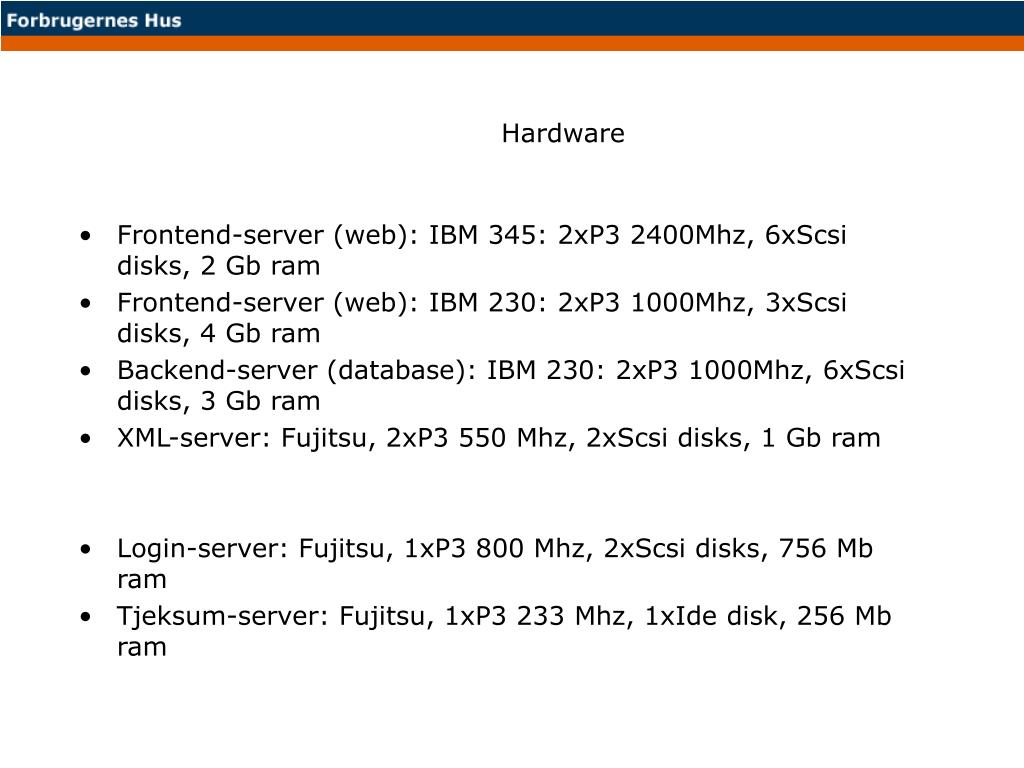This screenshot has width=1024, height=768.
Task: Select the IBM 345 Frontend-server text line
Action: pos(481,235)
